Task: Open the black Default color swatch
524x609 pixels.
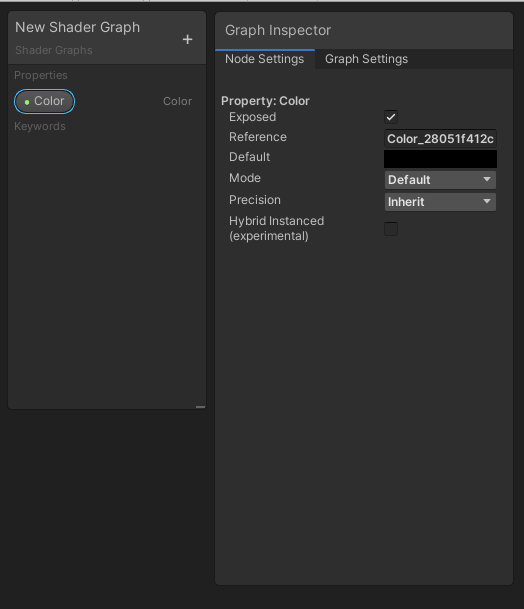Action: [440, 159]
